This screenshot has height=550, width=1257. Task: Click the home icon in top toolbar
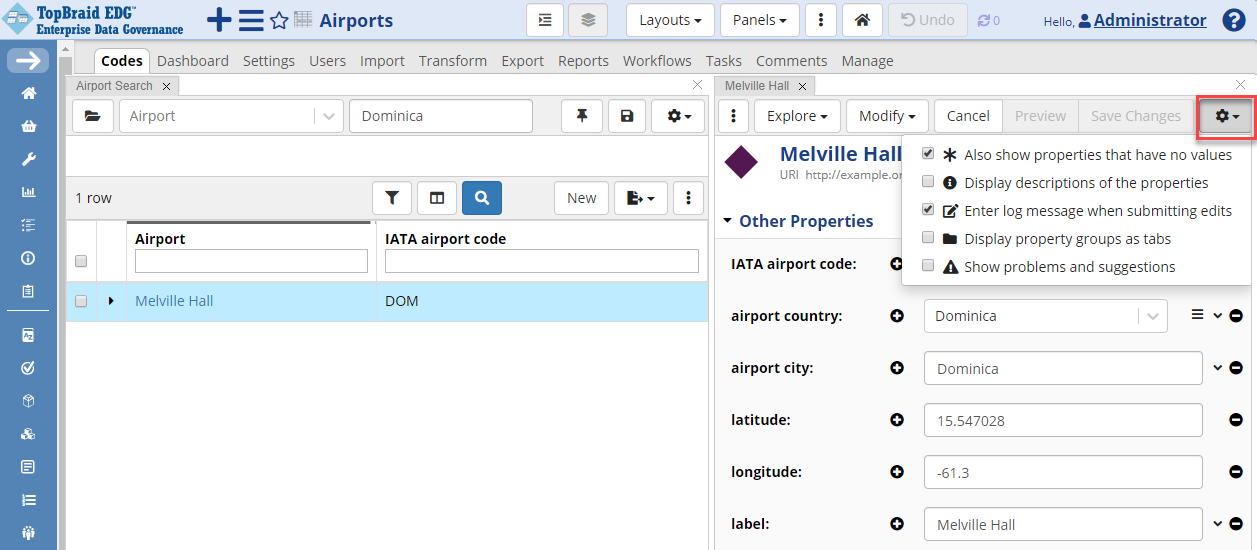tap(862, 20)
